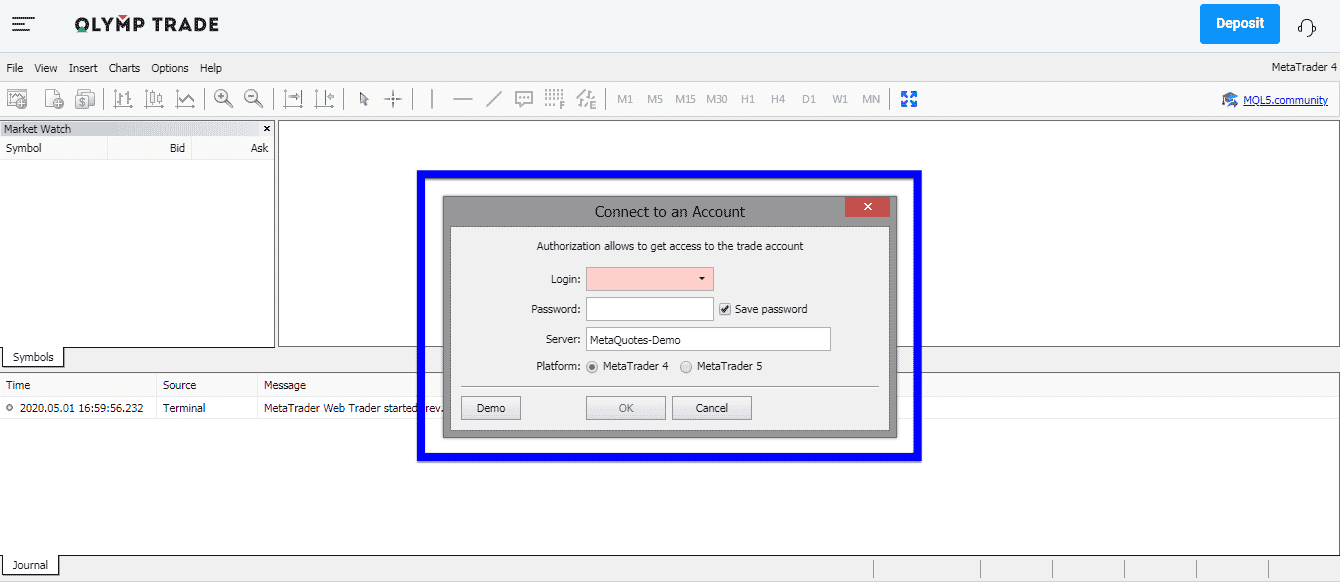Focus the Password input field

[x=650, y=309]
